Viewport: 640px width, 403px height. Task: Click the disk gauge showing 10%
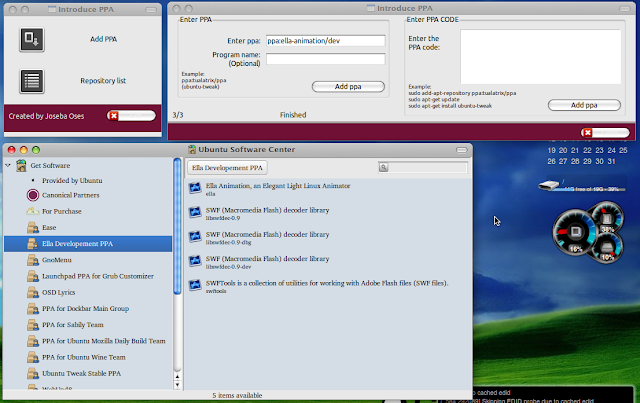(x=607, y=247)
